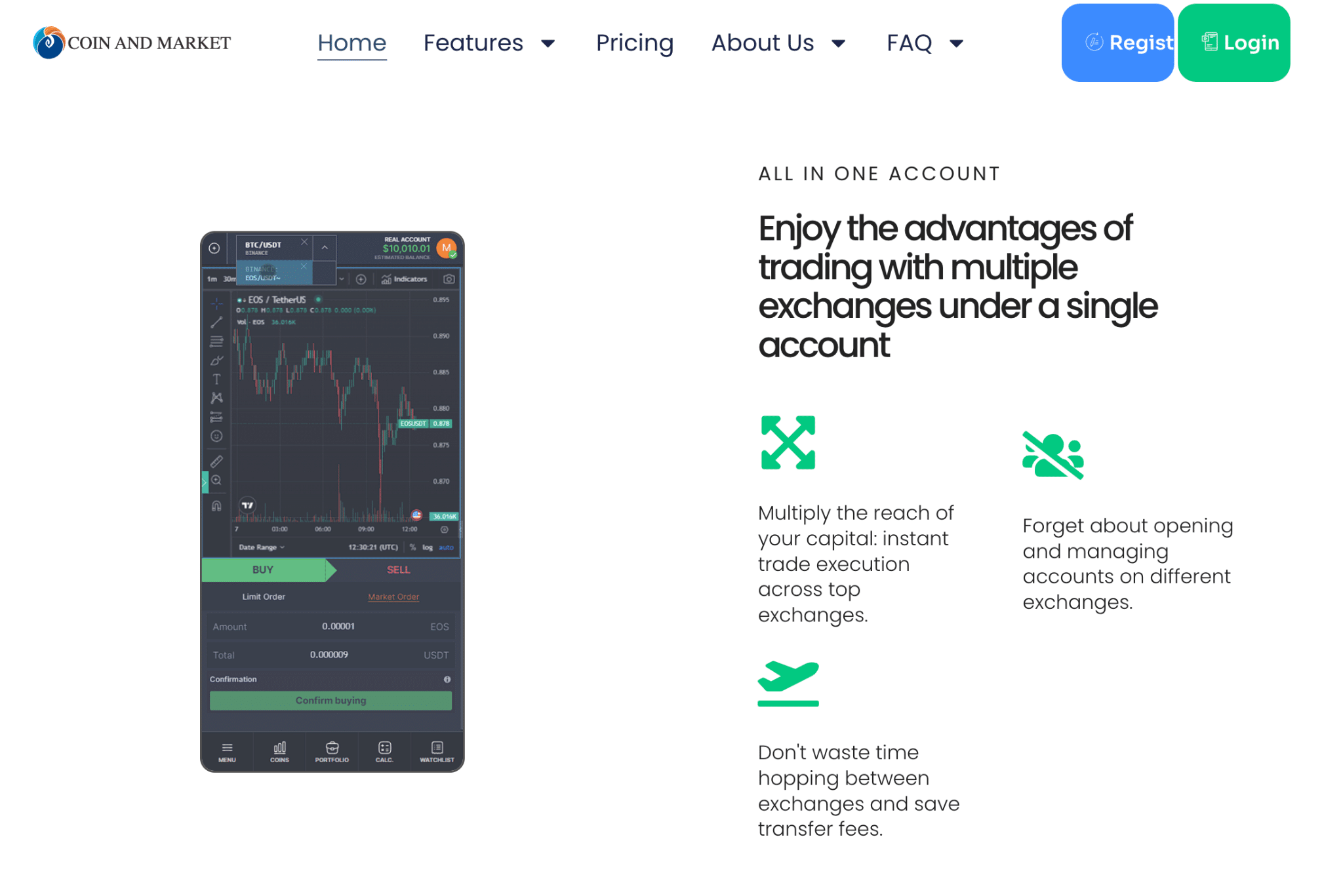The image size is (1343, 896).
Task: Click the BUY button on trading panel
Action: click(x=262, y=569)
